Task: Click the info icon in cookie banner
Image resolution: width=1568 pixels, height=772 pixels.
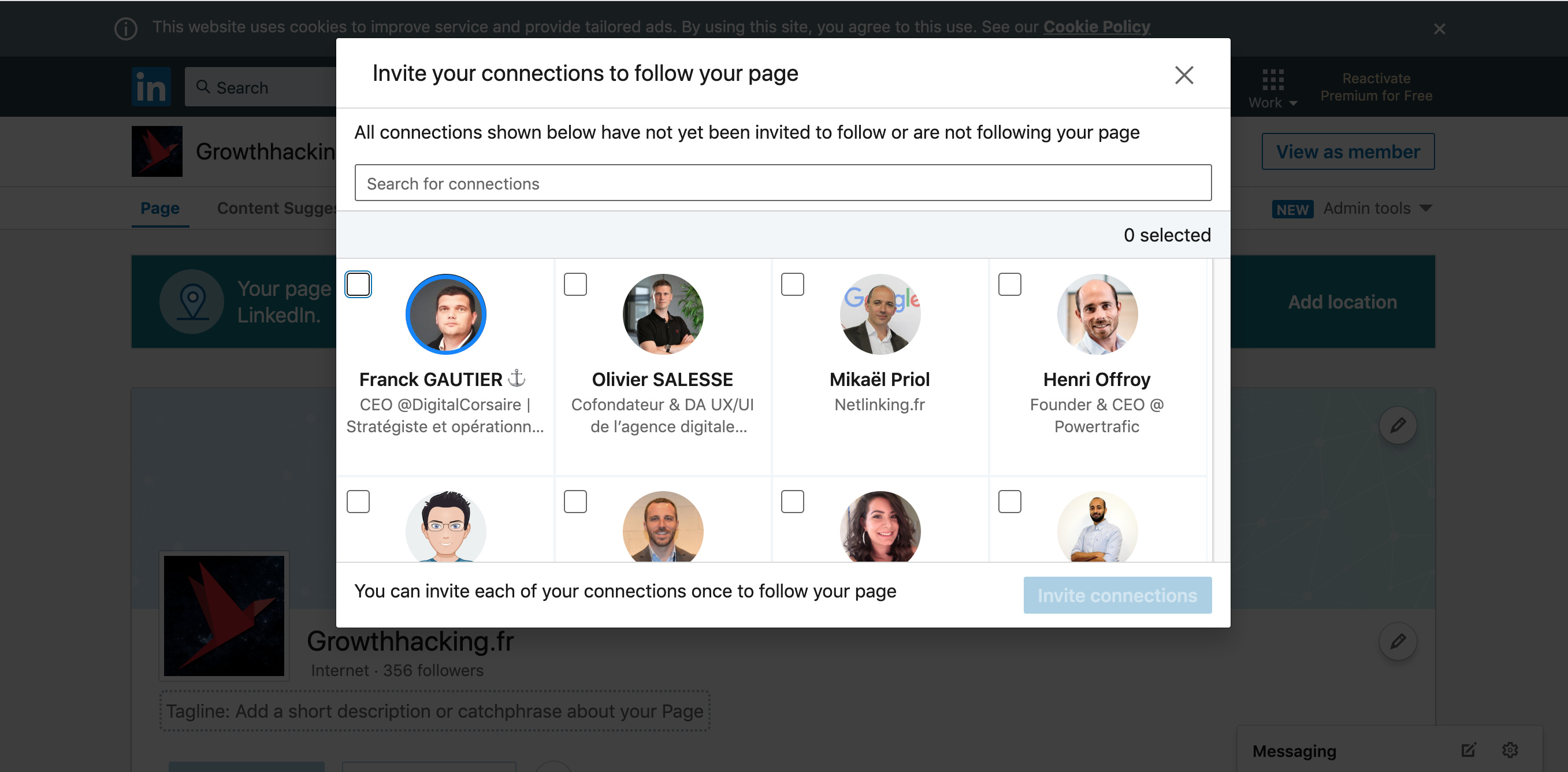Action: pyautogui.click(x=126, y=29)
